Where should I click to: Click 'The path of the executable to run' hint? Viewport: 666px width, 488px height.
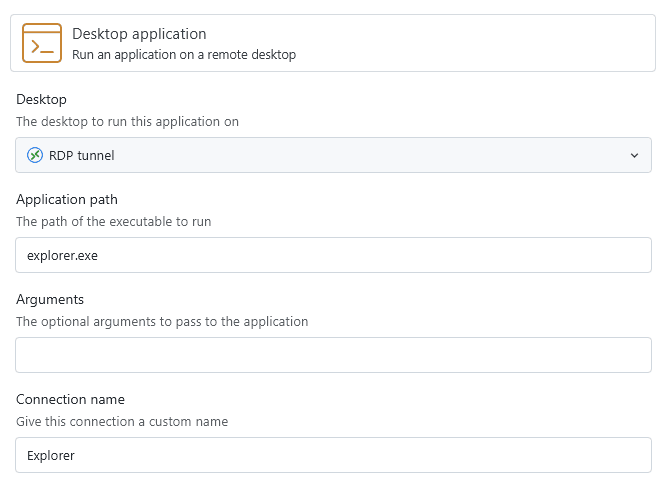pyautogui.click(x=113, y=222)
